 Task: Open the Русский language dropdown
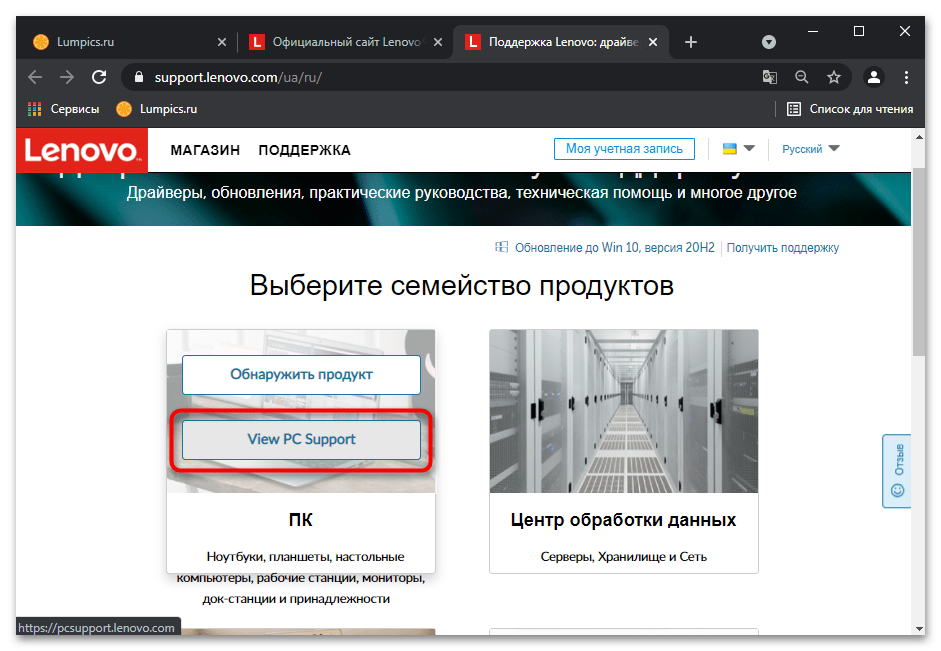click(x=810, y=149)
